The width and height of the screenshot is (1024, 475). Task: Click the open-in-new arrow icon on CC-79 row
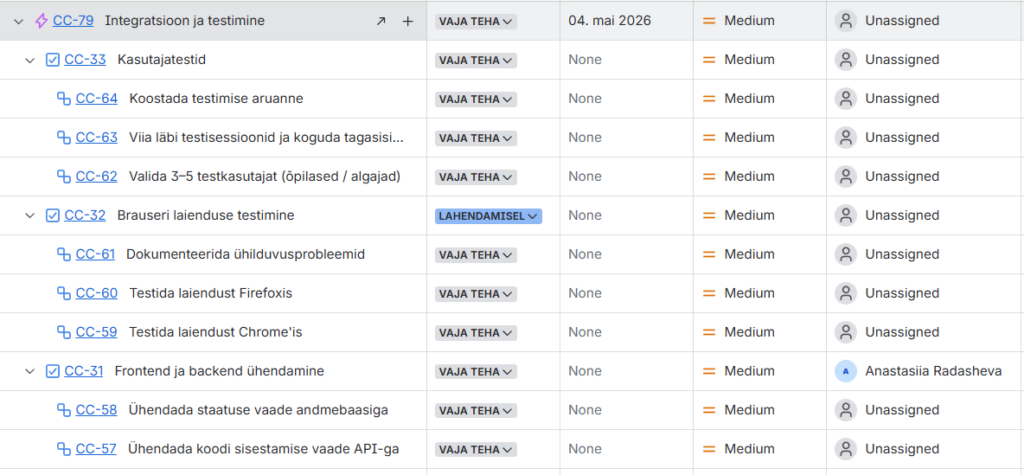point(381,21)
